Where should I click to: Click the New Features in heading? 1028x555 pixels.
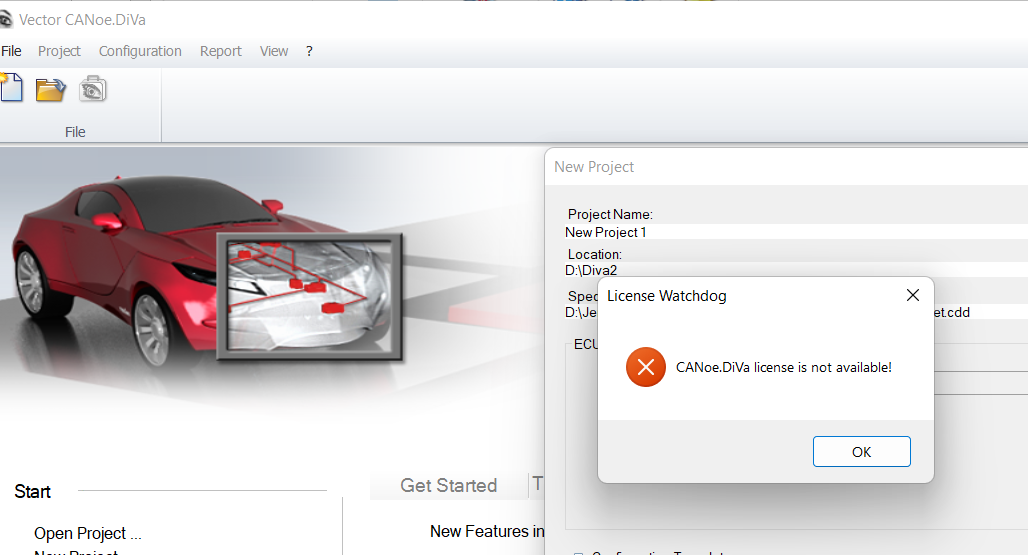coord(487,531)
